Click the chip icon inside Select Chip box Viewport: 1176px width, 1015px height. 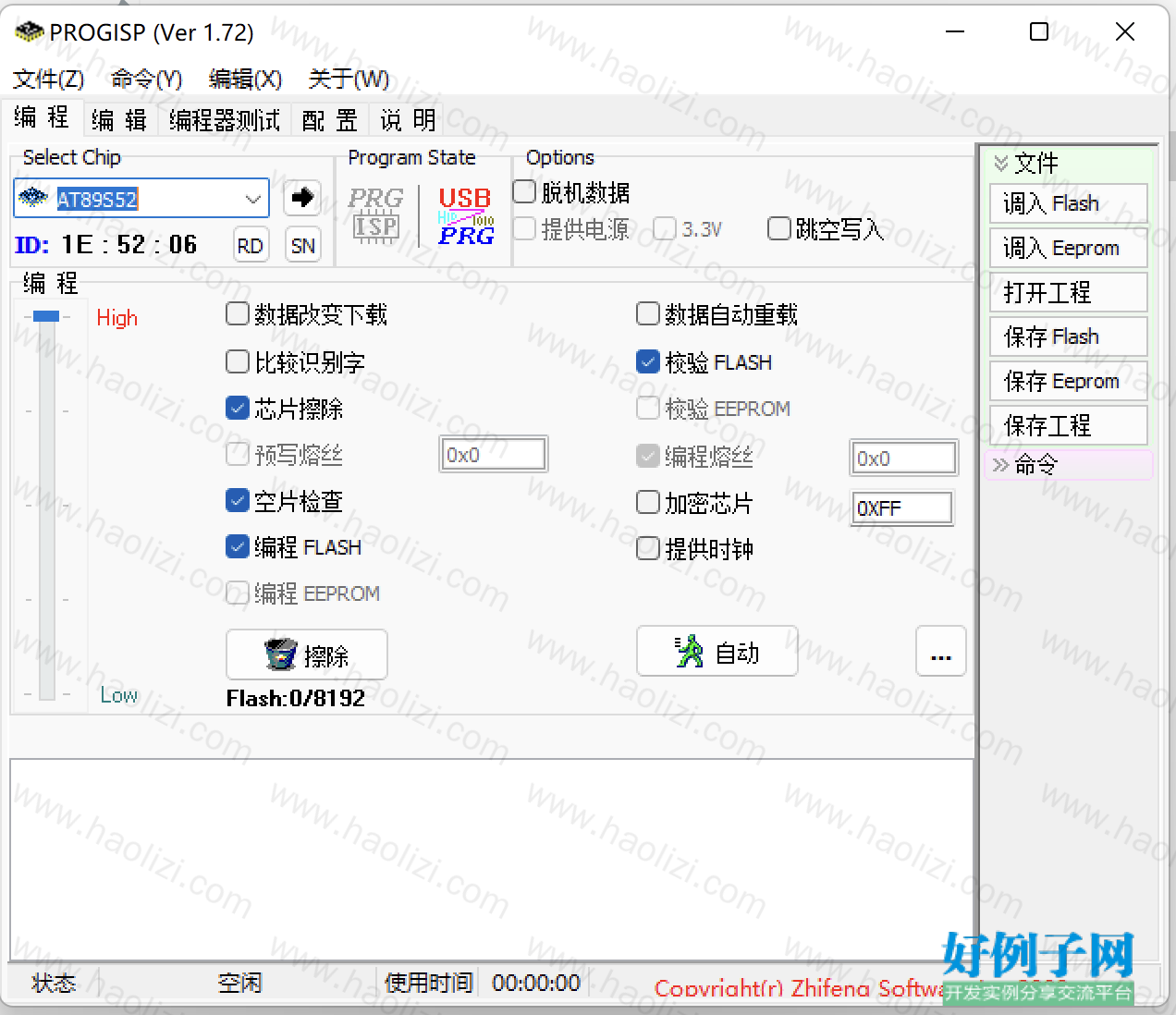point(33,198)
